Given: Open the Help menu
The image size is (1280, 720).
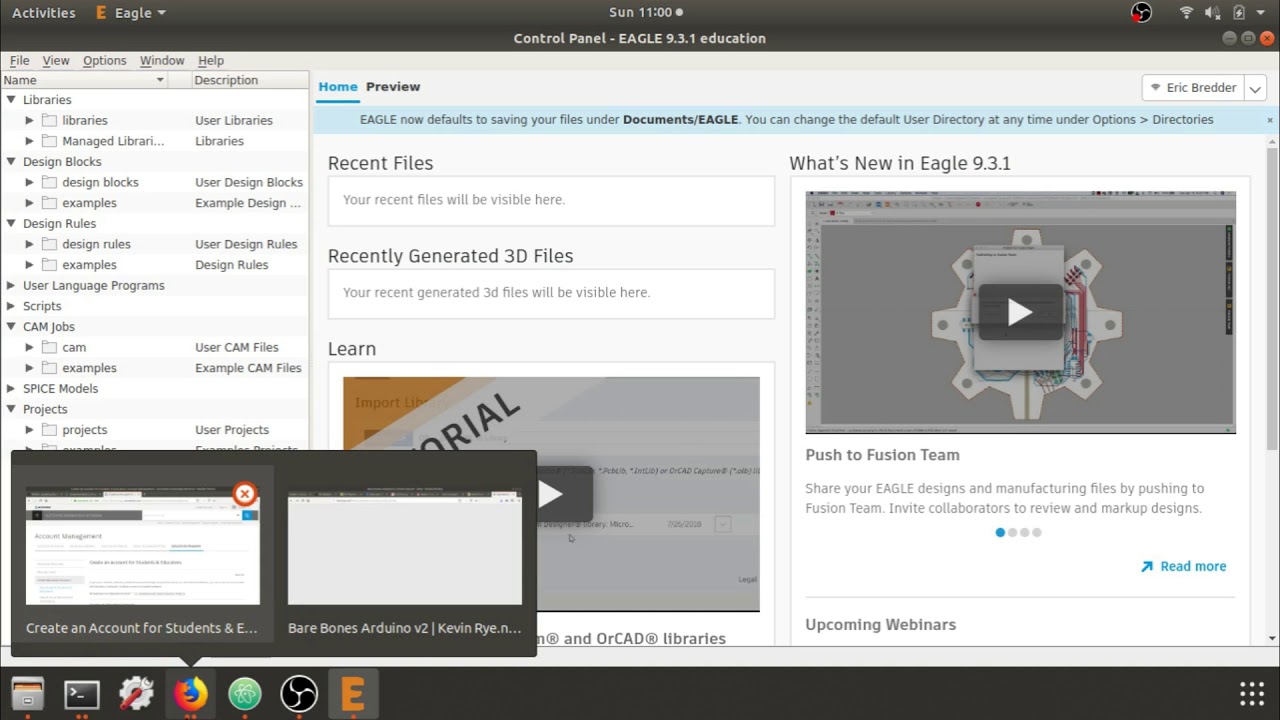Looking at the screenshot, I should [x=211, y=60].
